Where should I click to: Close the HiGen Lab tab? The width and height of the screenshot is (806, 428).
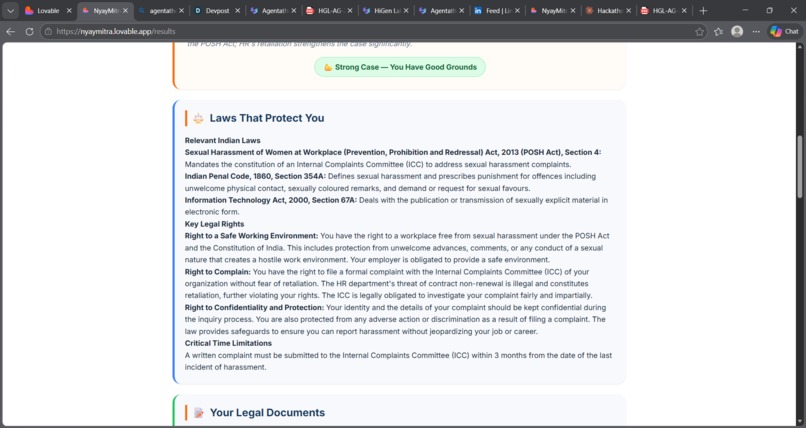(406, 10)
